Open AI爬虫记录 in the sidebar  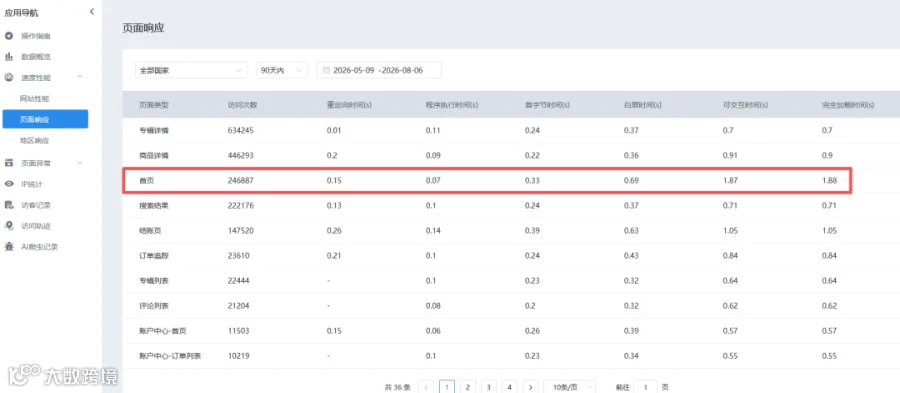point(40,247)
